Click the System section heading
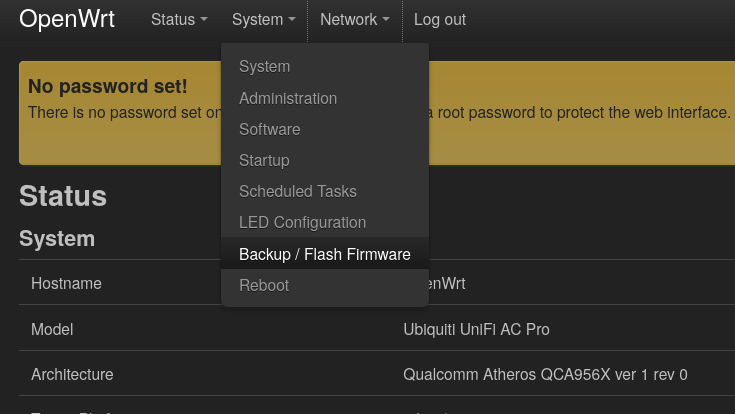Viewport: 735px width, 414px height. [x=57, y=239]
